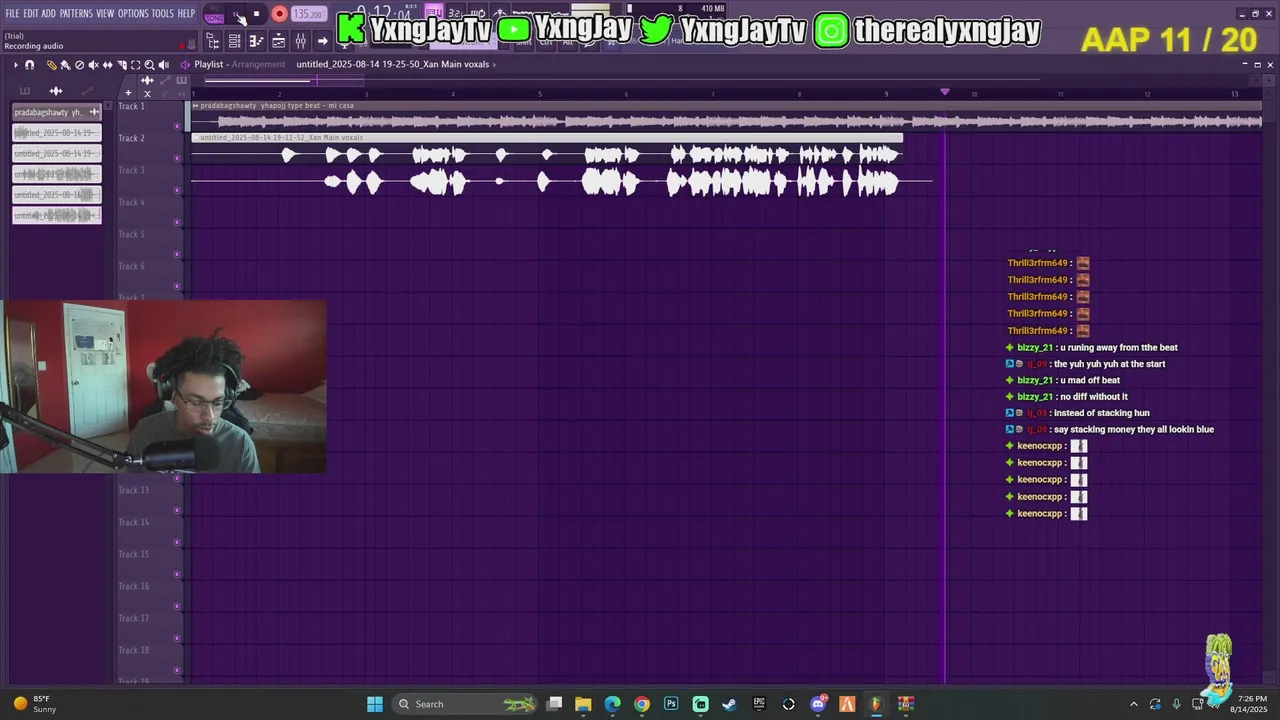This screenshot has width=1280, height=720.
Task: Click the stop button in transport panel
Action: click(256, 14)
